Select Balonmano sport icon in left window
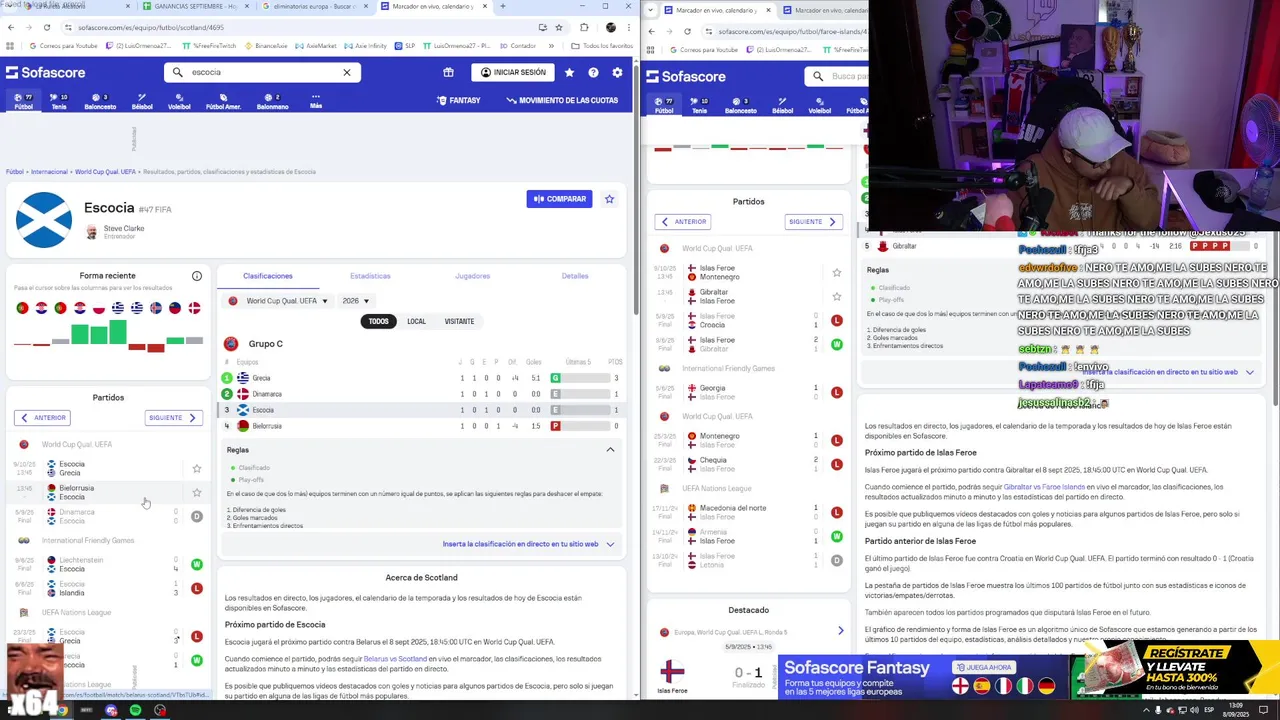Screen dimensions: 1280x720 click(x=272, y=102)
